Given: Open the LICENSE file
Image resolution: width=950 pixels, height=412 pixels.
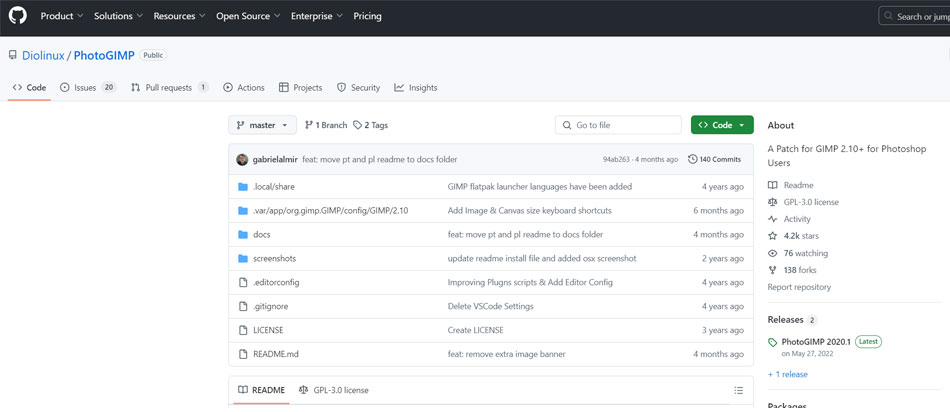Looking at the screenshot, I should [268, 330].
